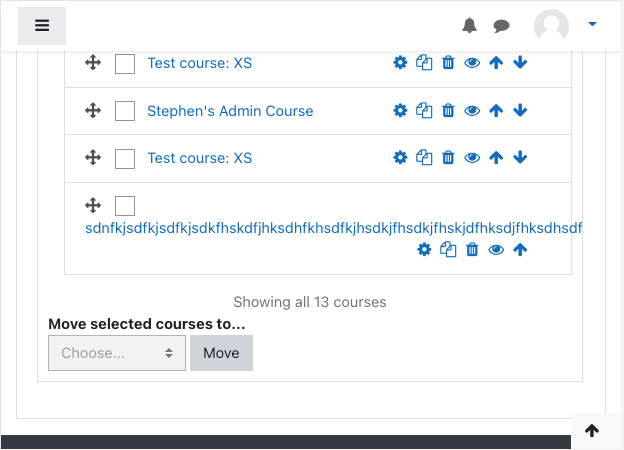The width and height of the screenshot is (624, 450).
Task: Click the Move button
Action: (221, 353)
